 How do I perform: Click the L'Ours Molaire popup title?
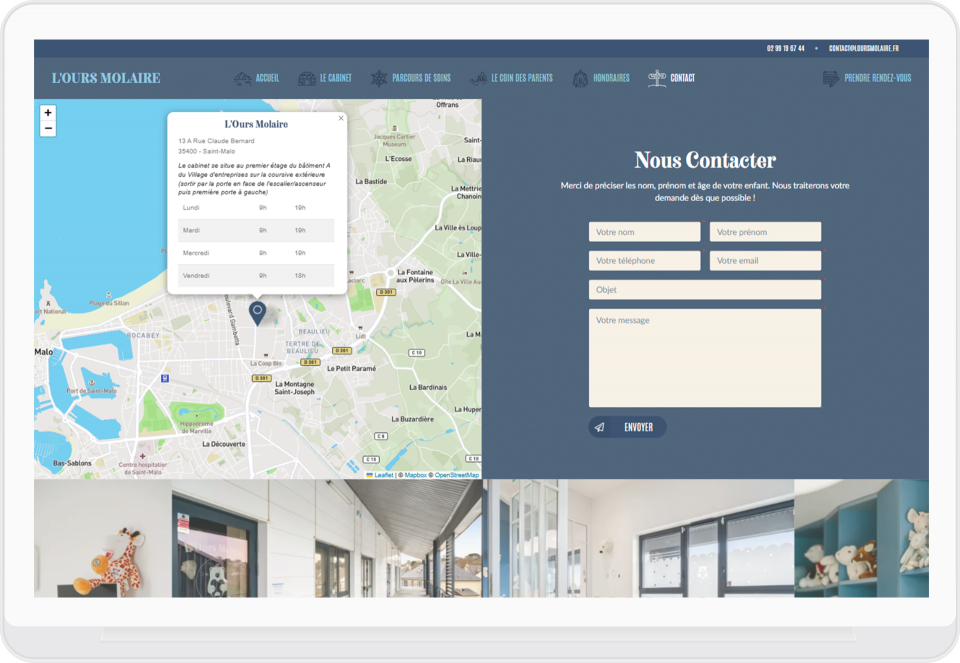pos(256,124)
